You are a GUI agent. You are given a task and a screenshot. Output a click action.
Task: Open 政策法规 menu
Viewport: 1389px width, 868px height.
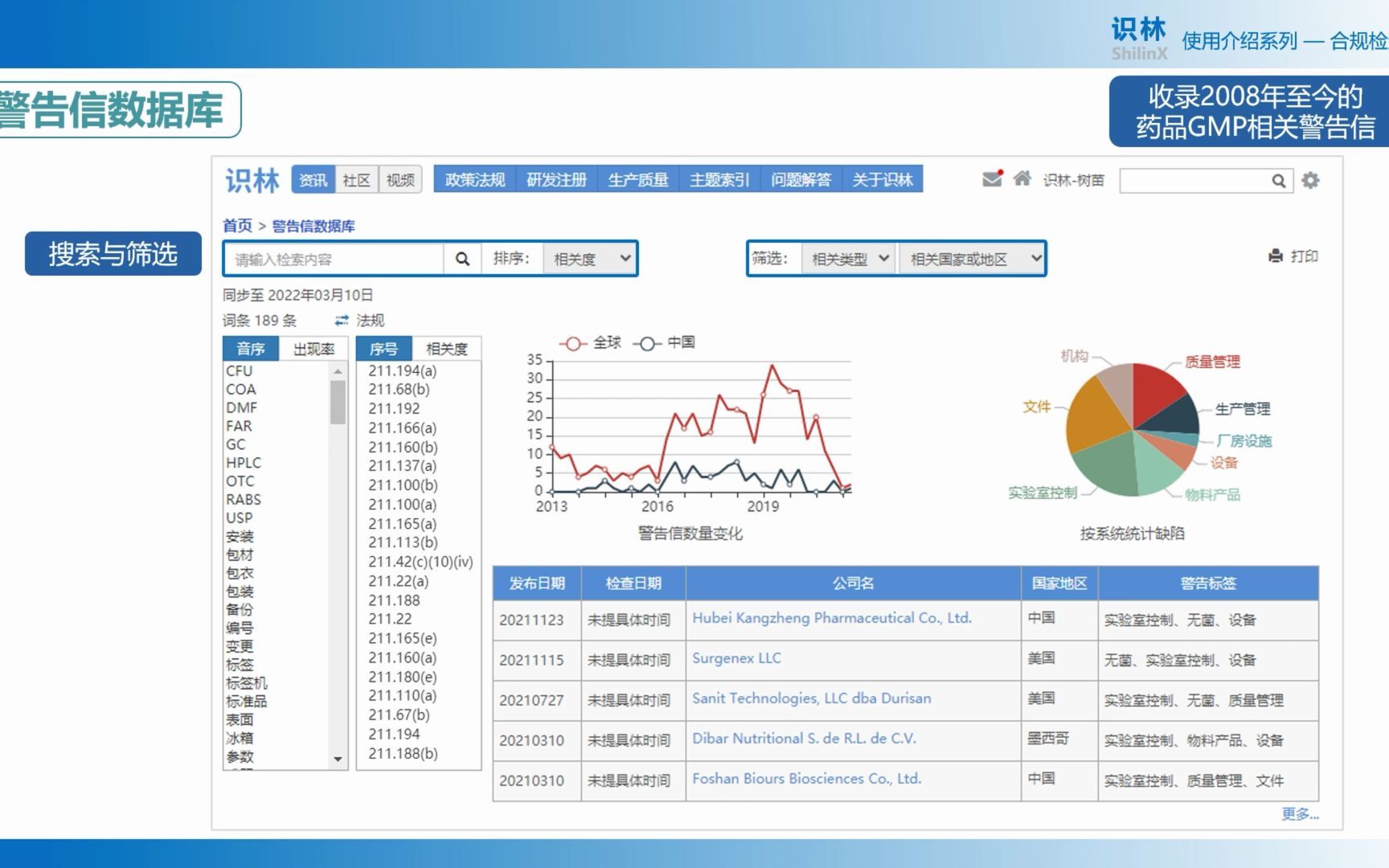click(475, 180)
